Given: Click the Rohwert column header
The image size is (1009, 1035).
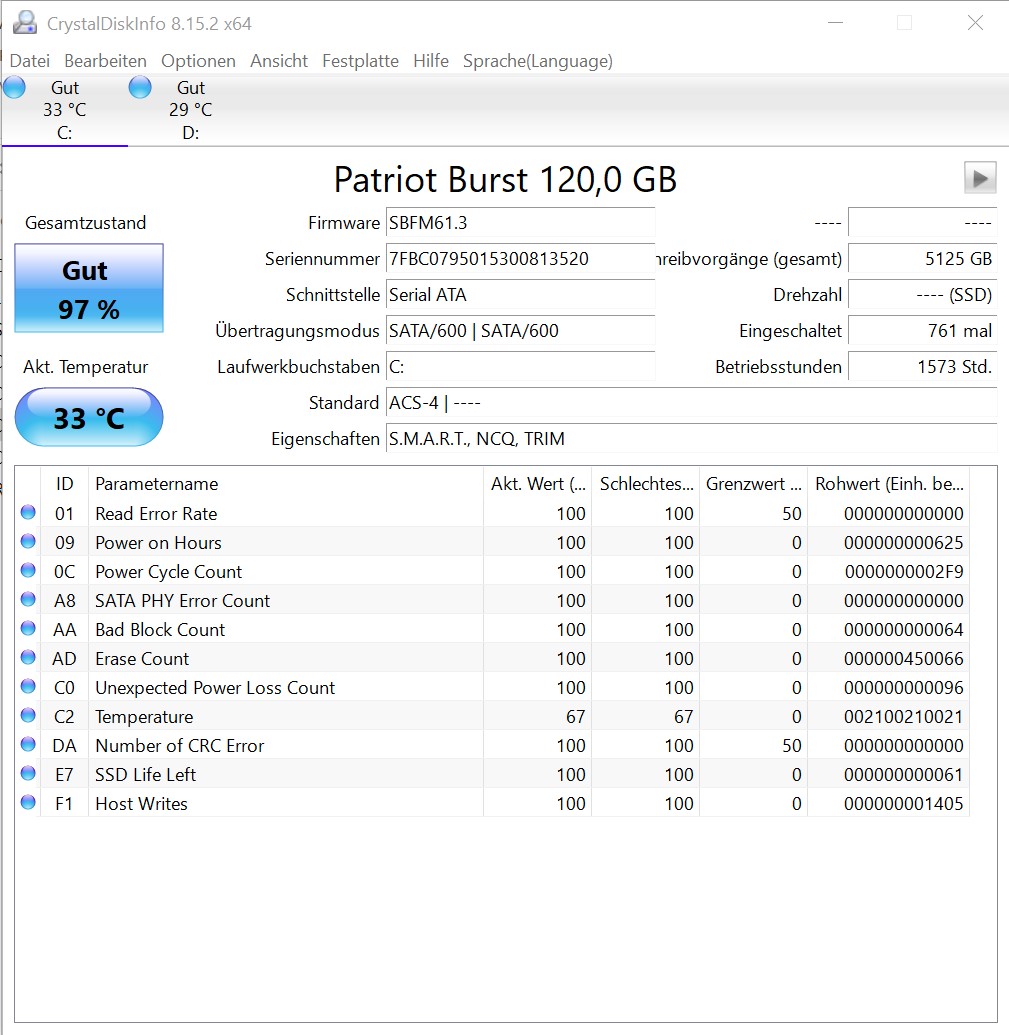Looking at the screenshot, I should click(889, 484).
